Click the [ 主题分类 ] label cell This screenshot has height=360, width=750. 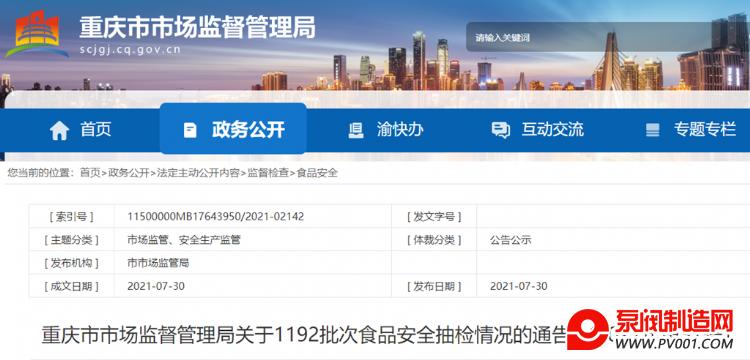click(x=72, y=240)
